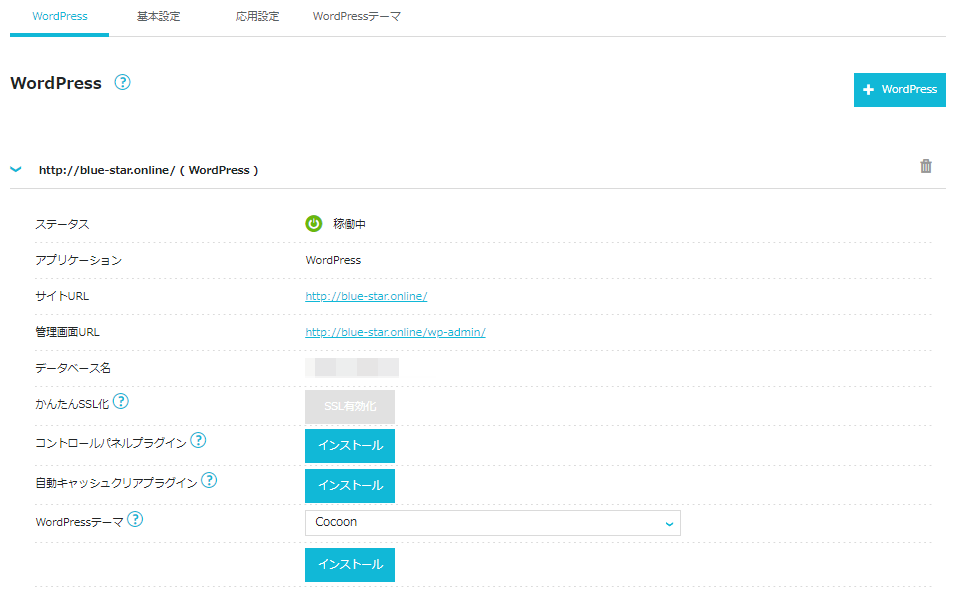Delete blue-star.online site with trash icon

click(926, 166)
